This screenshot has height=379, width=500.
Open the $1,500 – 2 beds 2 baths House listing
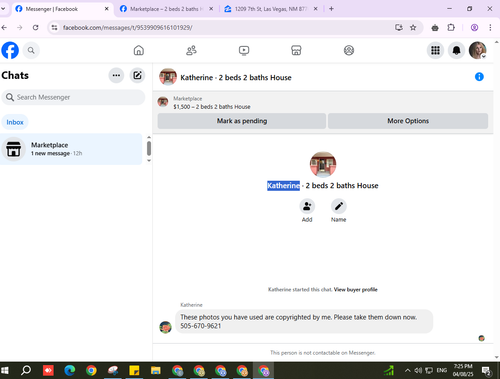212,107
